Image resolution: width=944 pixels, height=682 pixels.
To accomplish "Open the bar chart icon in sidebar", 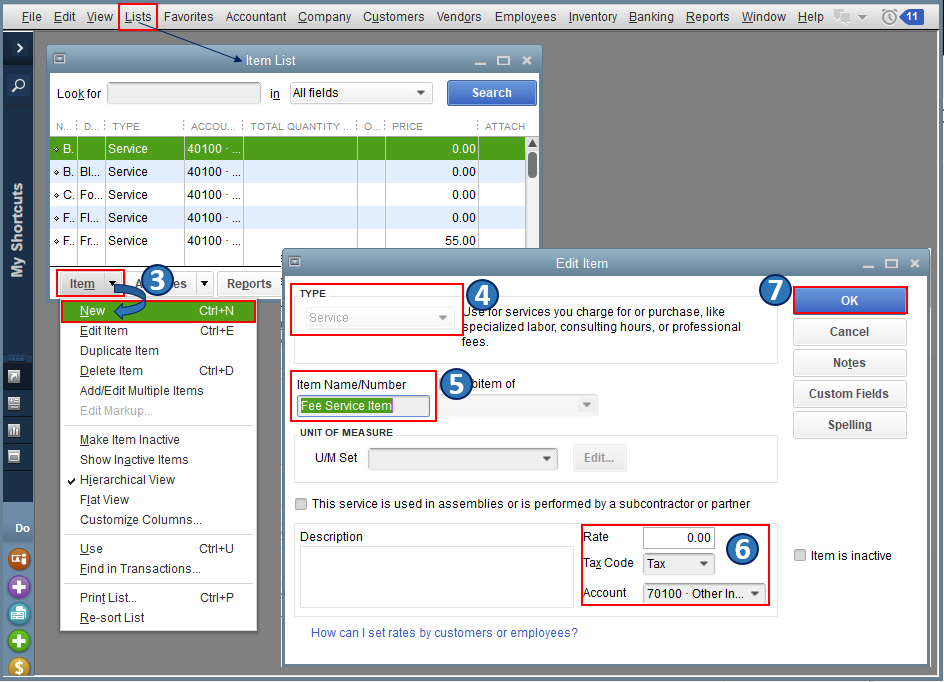I will pos(14,430).
